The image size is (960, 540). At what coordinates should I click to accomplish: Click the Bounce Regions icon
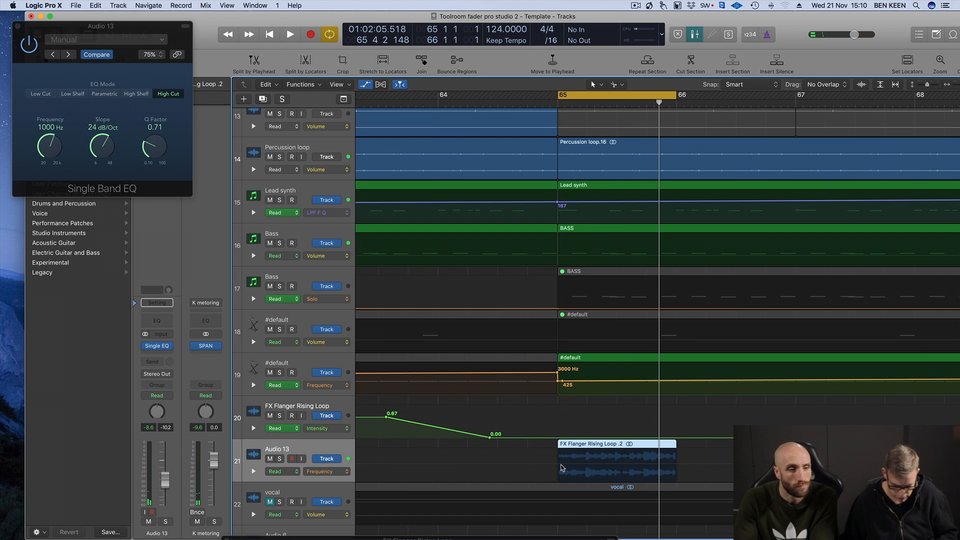click(457, 63)
